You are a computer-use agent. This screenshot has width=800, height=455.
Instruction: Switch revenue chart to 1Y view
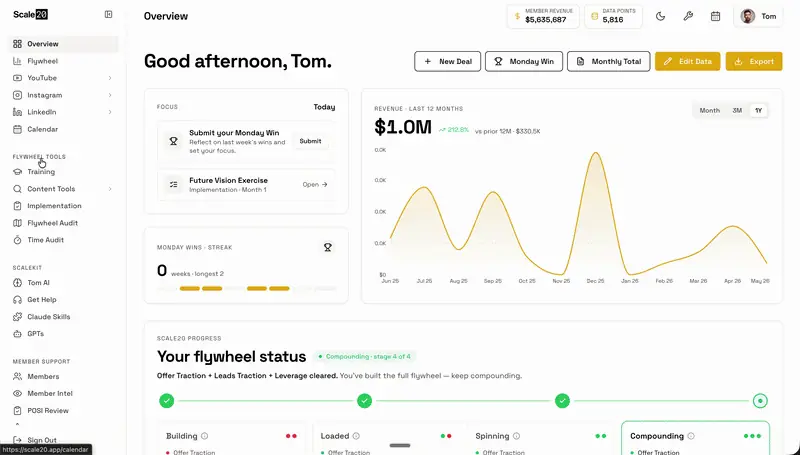[758, 111]
